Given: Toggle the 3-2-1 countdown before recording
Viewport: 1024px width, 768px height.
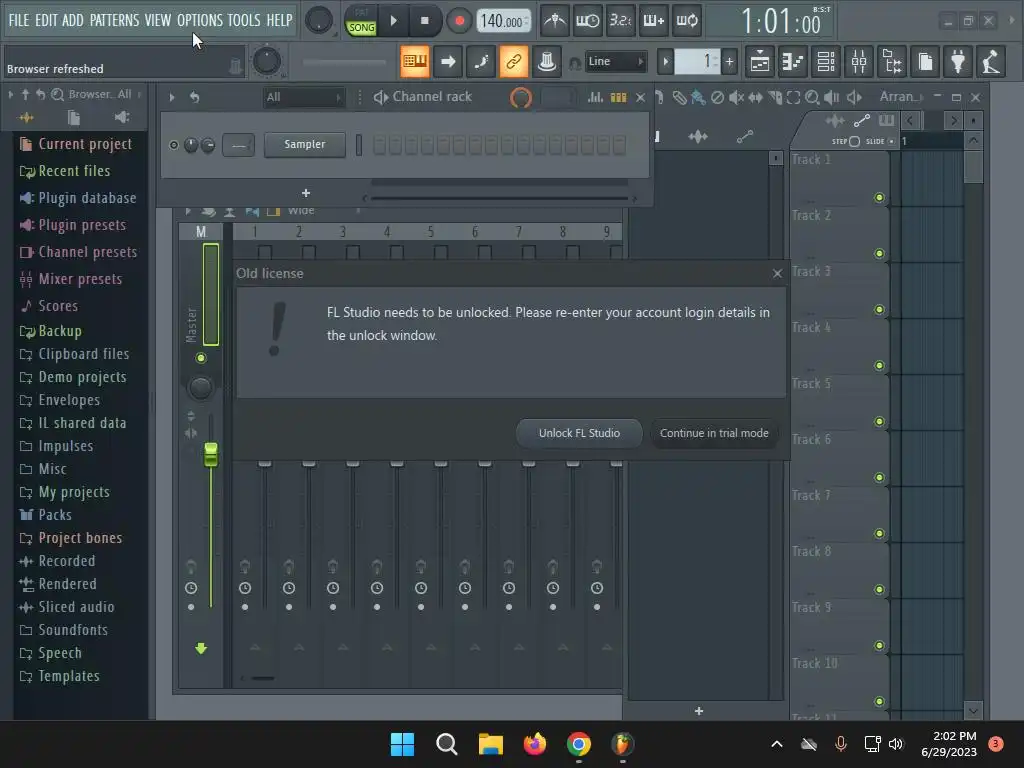Looking at the screenshot, I should 620,21.
